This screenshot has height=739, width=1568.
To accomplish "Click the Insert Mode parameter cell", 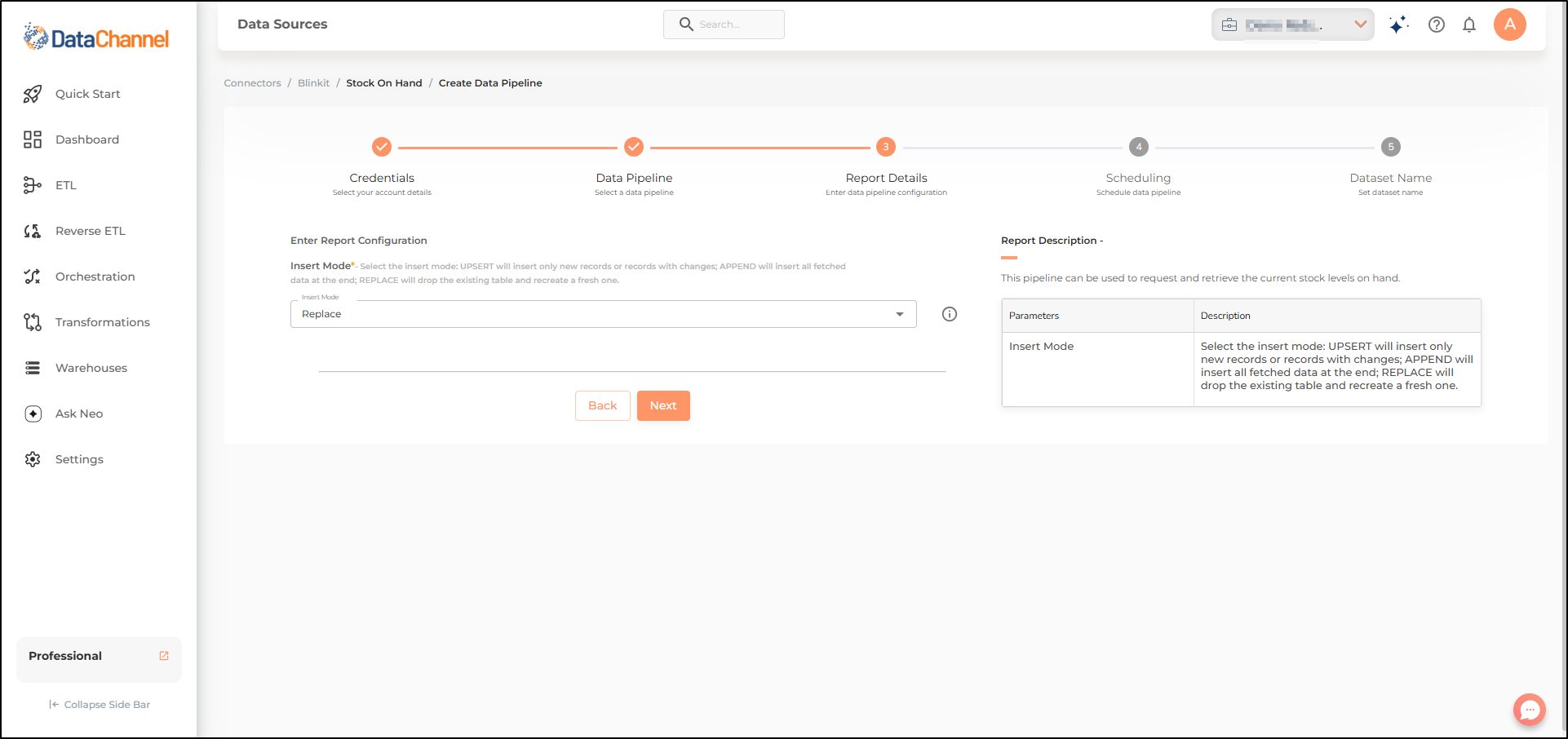I will point(1098,369).
